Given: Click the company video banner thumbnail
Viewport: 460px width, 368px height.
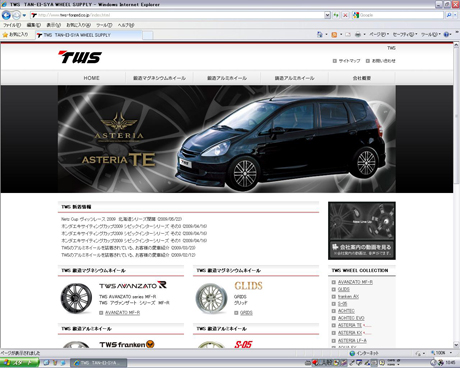Looking at the screenshot, I should 362,230.
